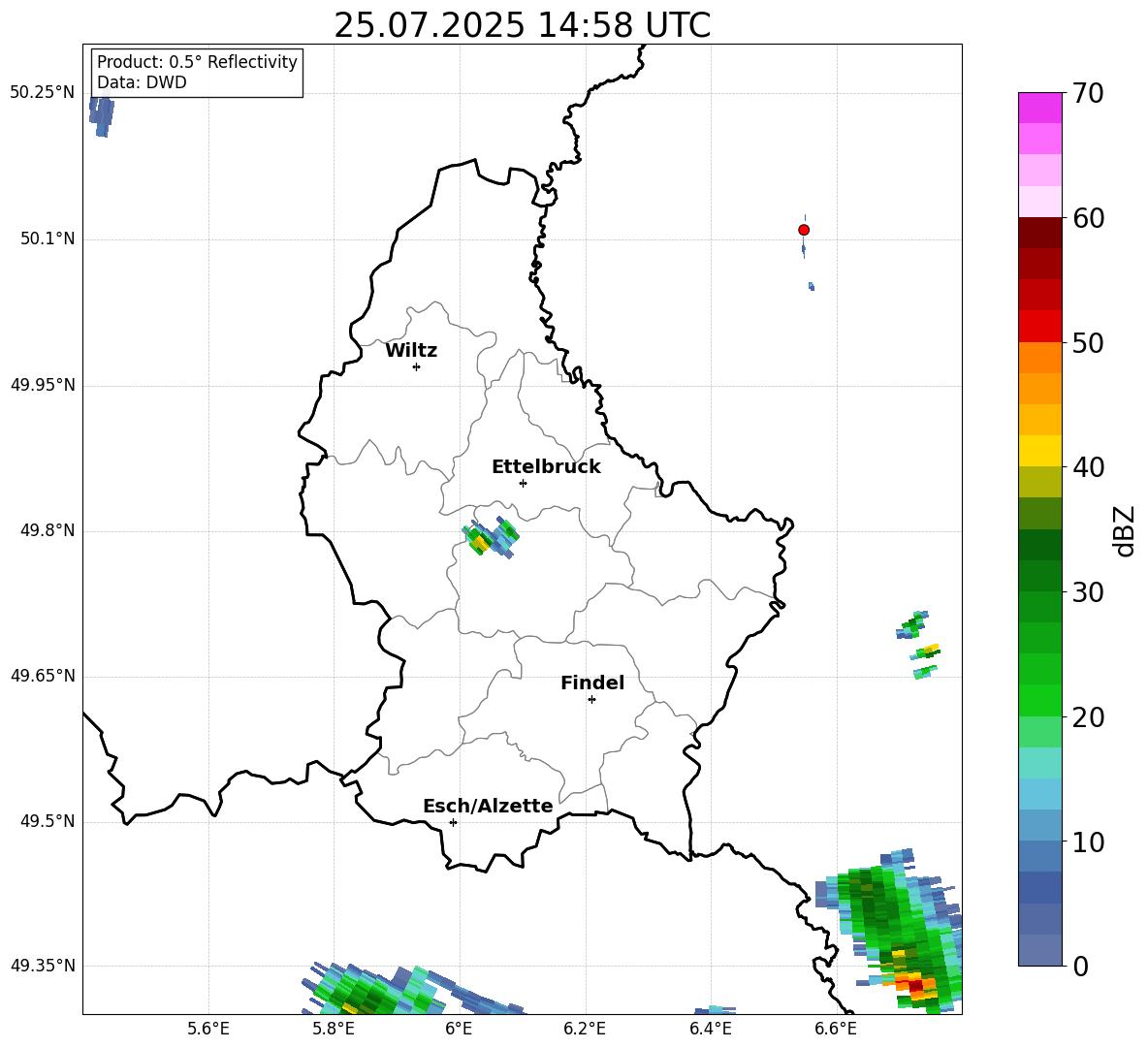This screenshot has height=1048, width=1148.
Task: Click the Esch/Alzette city label
Action: click(x=488, y=806)
